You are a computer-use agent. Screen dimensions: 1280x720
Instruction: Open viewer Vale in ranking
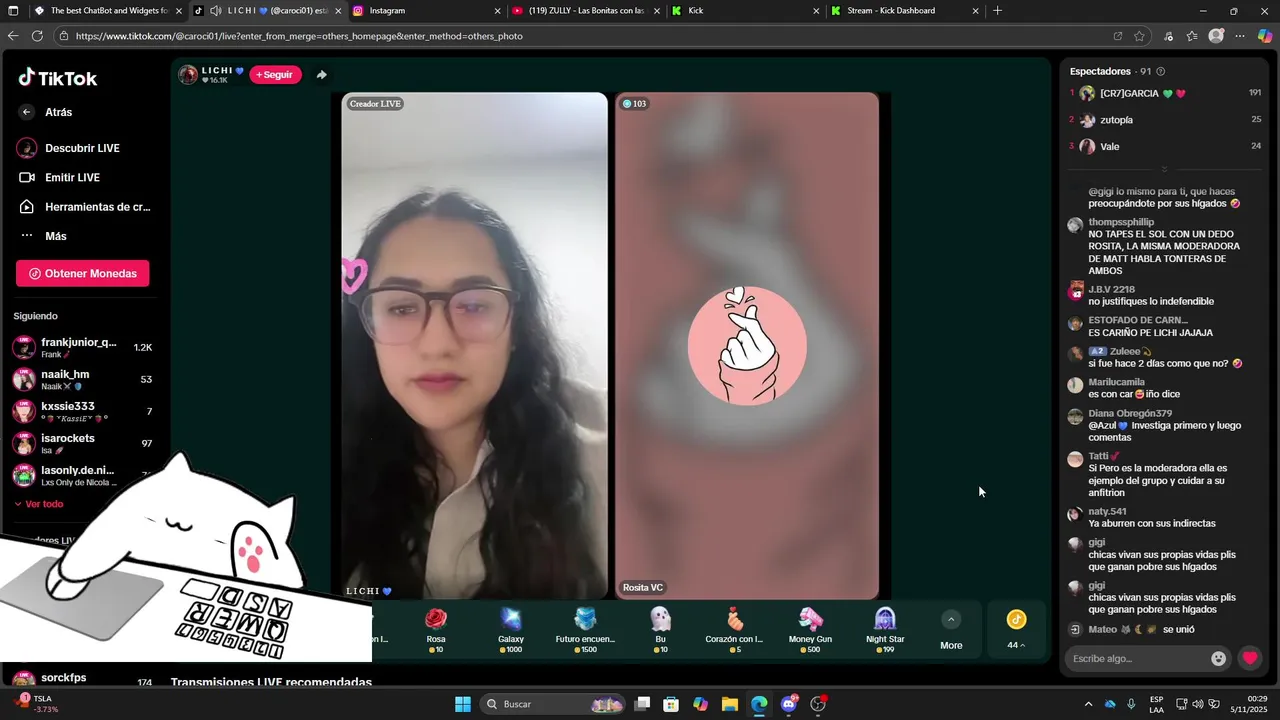1165,146
